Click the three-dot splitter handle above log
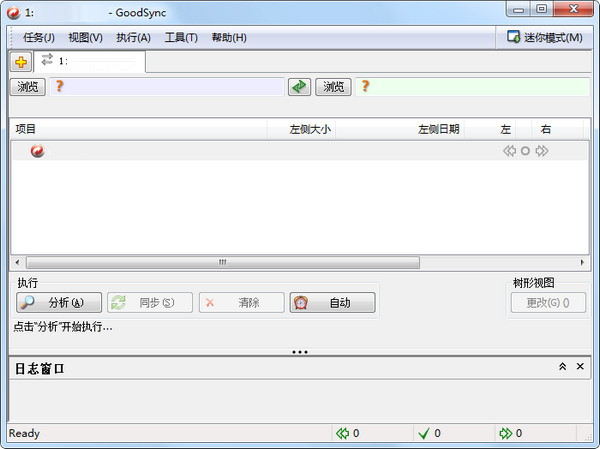The width and height of the screenshot is (600, 449). (300, 352)
